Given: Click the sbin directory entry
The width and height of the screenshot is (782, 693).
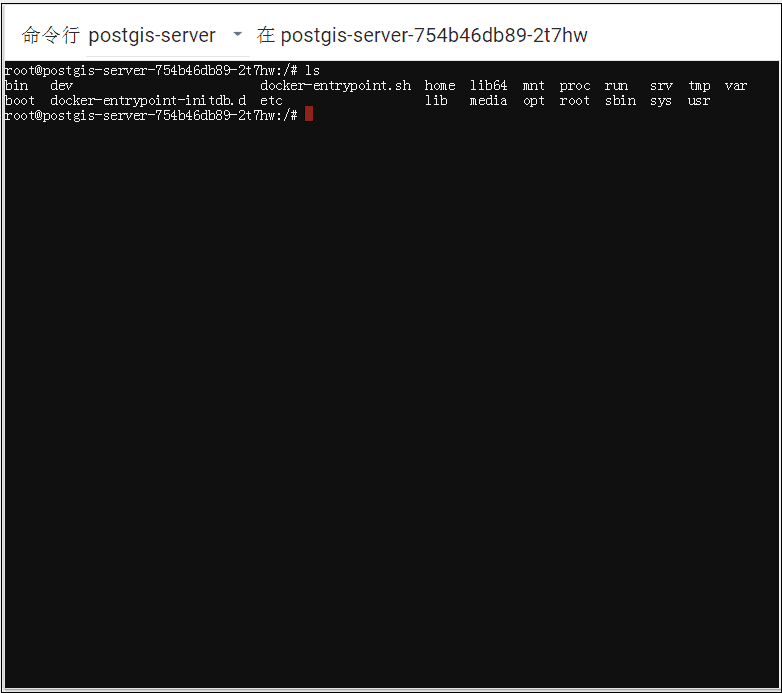Looking at the screenshot, I should [x=620, y=101].
